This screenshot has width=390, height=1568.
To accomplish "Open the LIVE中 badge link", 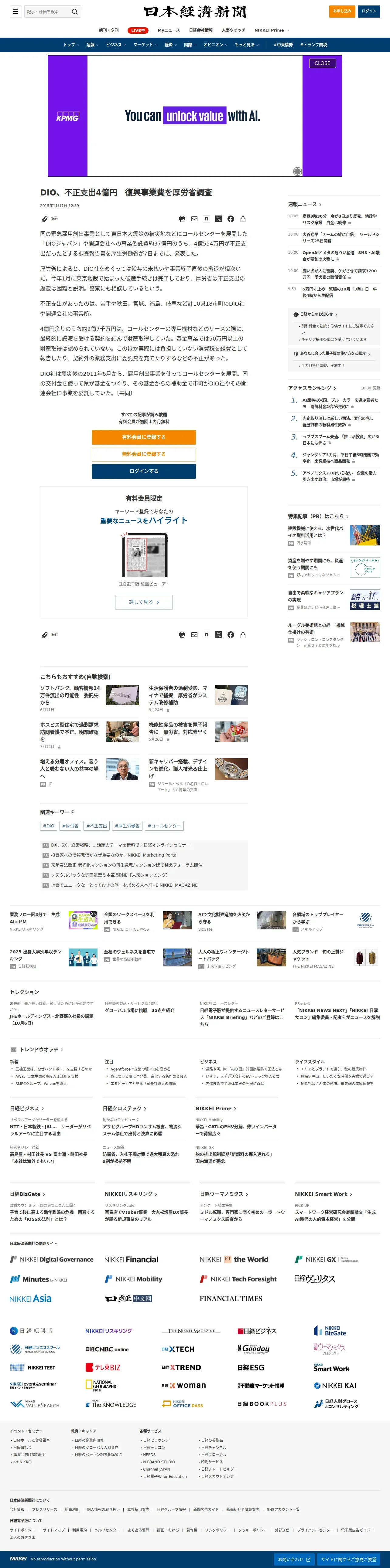I will (138, 30).
